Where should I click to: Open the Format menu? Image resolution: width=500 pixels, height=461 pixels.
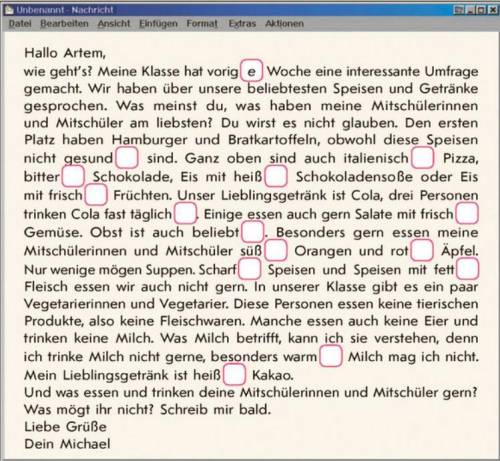pyautogui.click(x=202, y=24)
